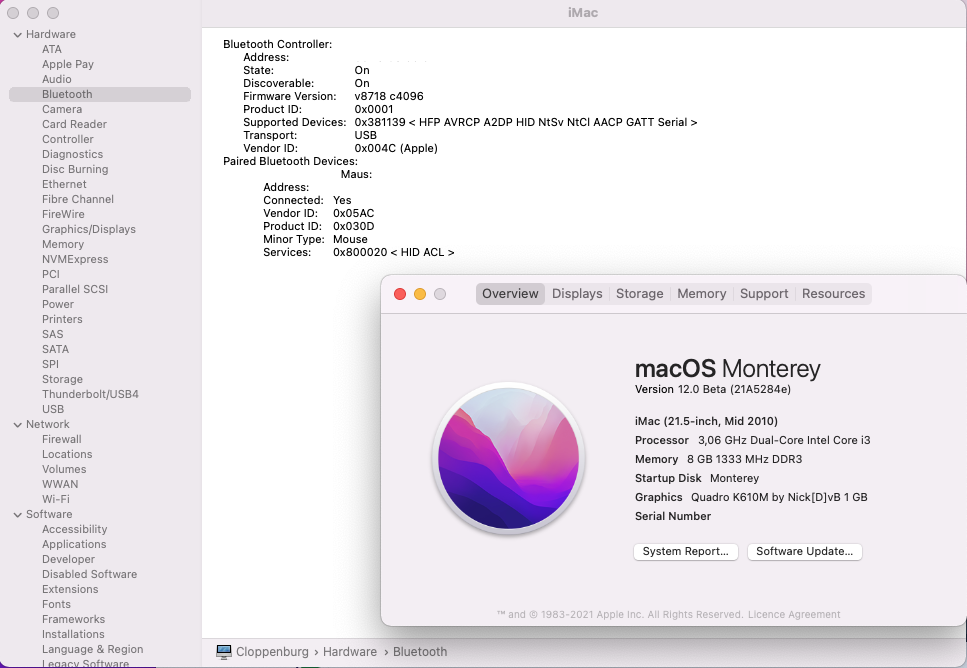Select Language & Region in the sidebar
This screenshot has width=967, height=668.
93,649
